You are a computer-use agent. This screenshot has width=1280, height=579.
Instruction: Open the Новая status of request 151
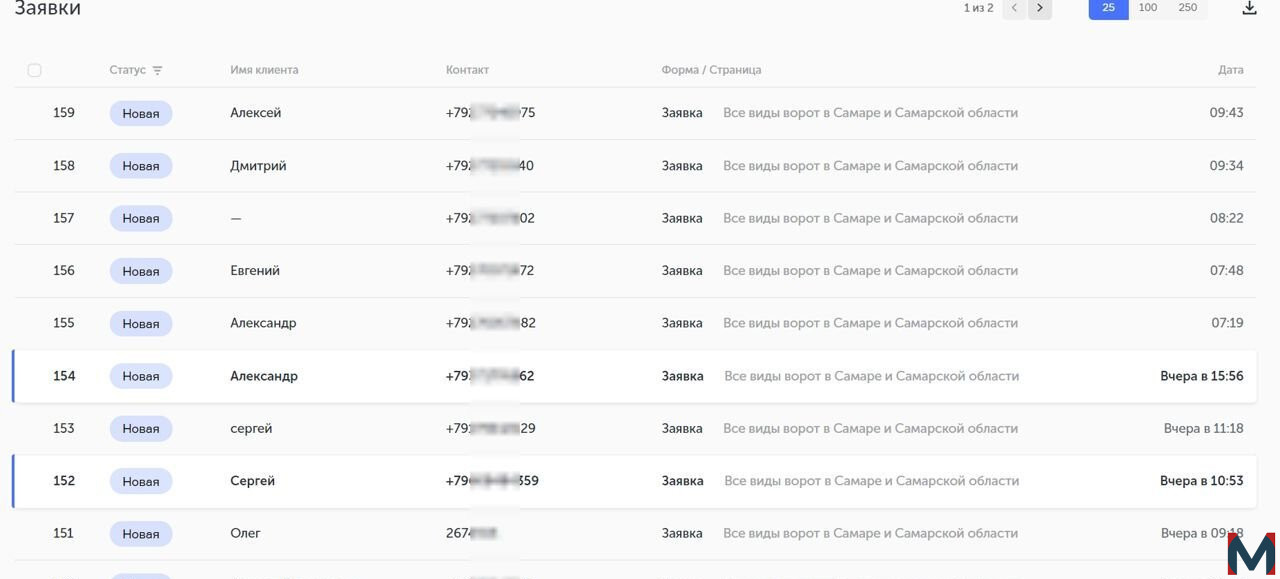point(141,534)
